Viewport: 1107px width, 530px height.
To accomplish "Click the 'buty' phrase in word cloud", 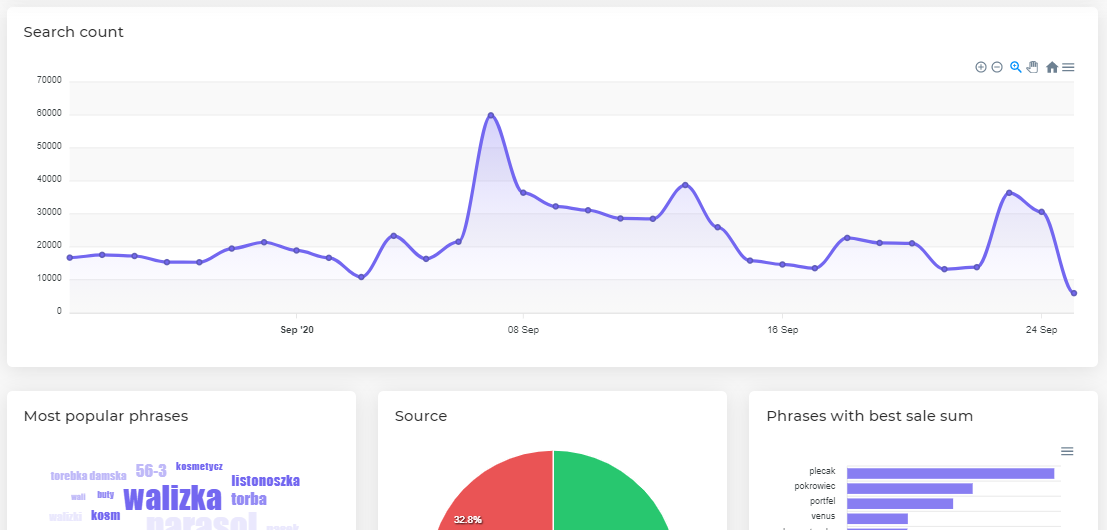I will click(x=106, y=495).
